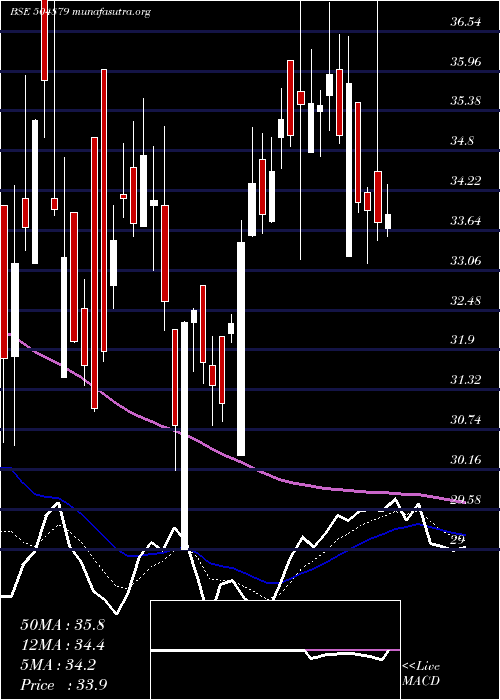Select the 34.22 price level label
The width and height of the screenshot is (500, 700).
coord(466,181)
